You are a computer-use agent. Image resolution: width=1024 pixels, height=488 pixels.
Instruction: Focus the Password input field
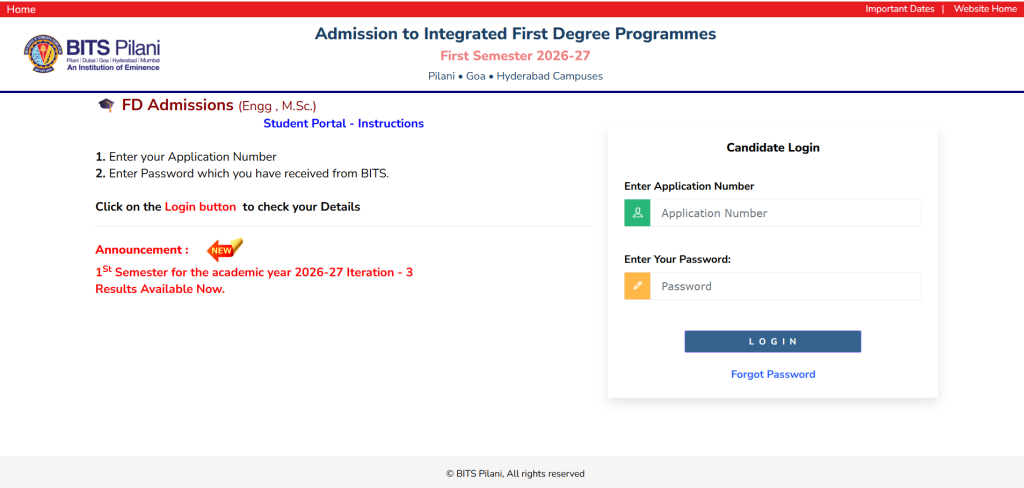click(786, 286)
